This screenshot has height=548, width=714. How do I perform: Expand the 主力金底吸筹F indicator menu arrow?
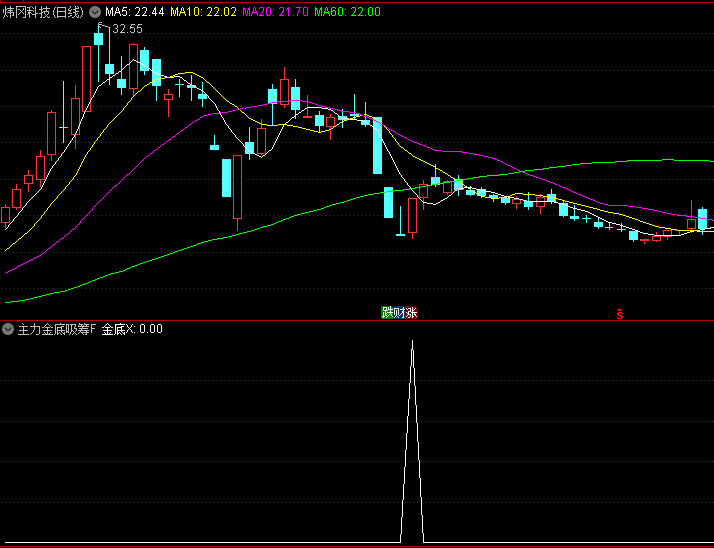9,329
